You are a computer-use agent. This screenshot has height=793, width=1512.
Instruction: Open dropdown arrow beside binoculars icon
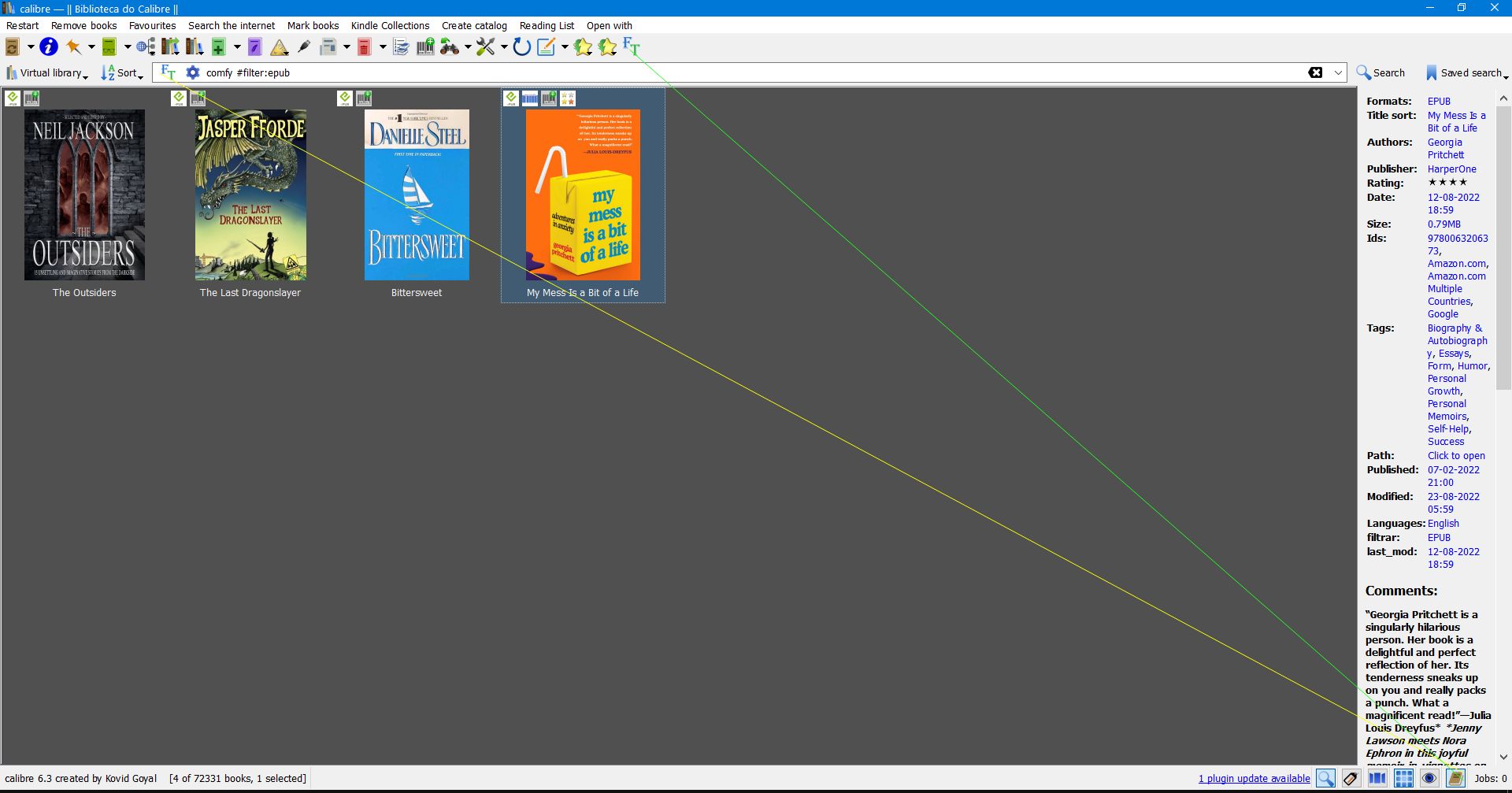[x=468, y=47]
